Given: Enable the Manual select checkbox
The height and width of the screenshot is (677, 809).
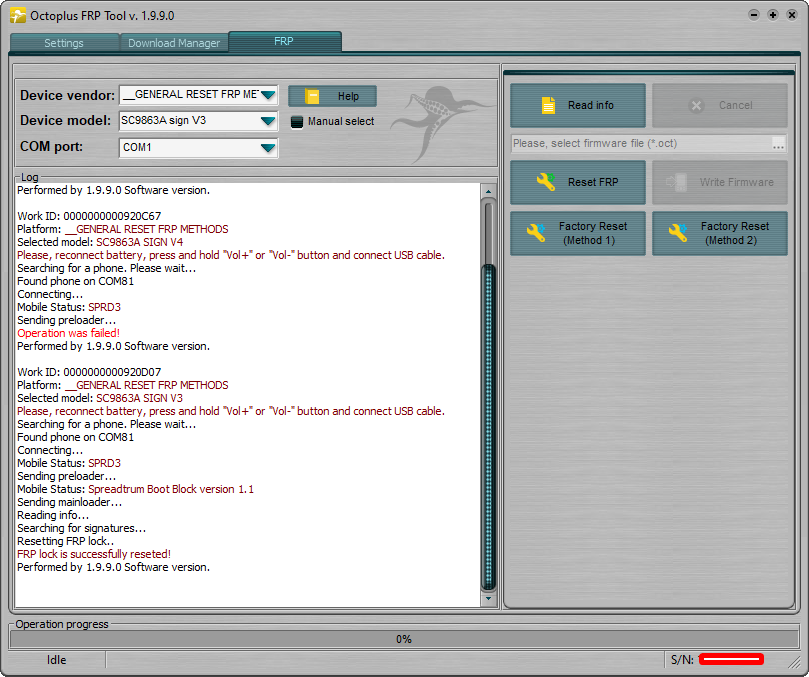Looking at the screenshot, I should (x=297, y=122).
